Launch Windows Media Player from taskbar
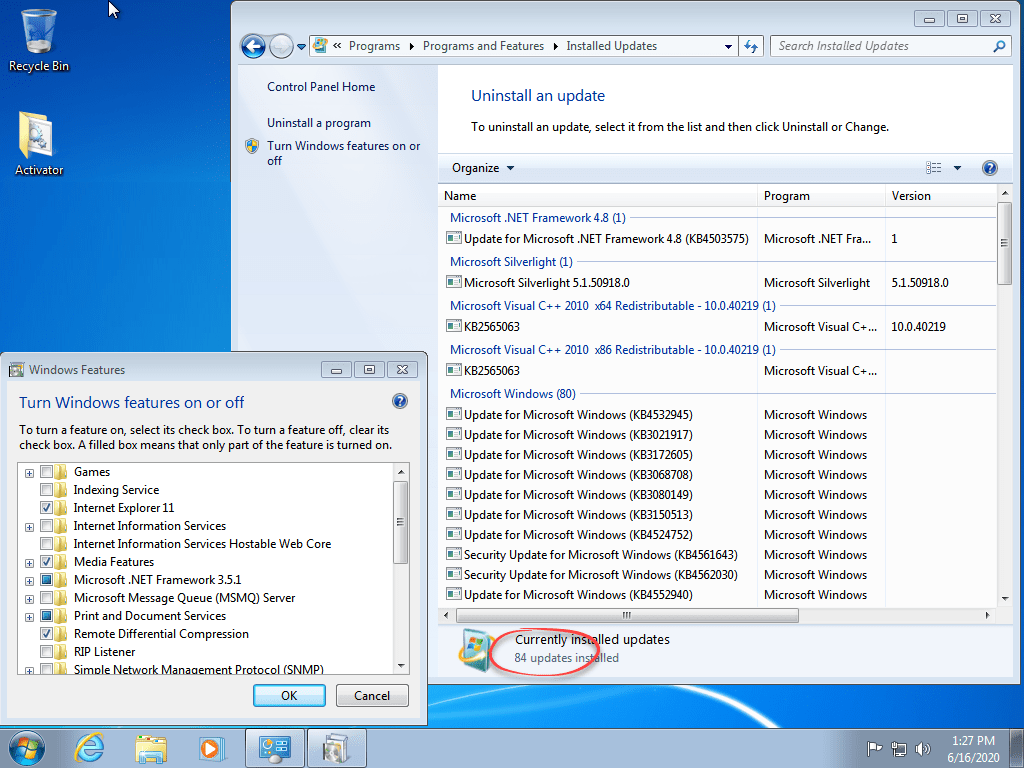The image size is (1024, 768). [212, 748]
